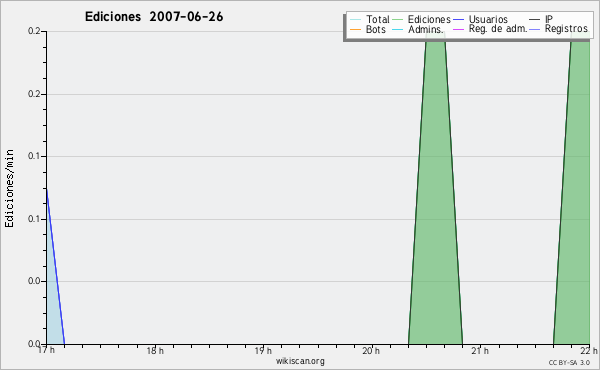Click the IP legend label
The height and width of the screenshot is (370, 600).
point(549,19)
